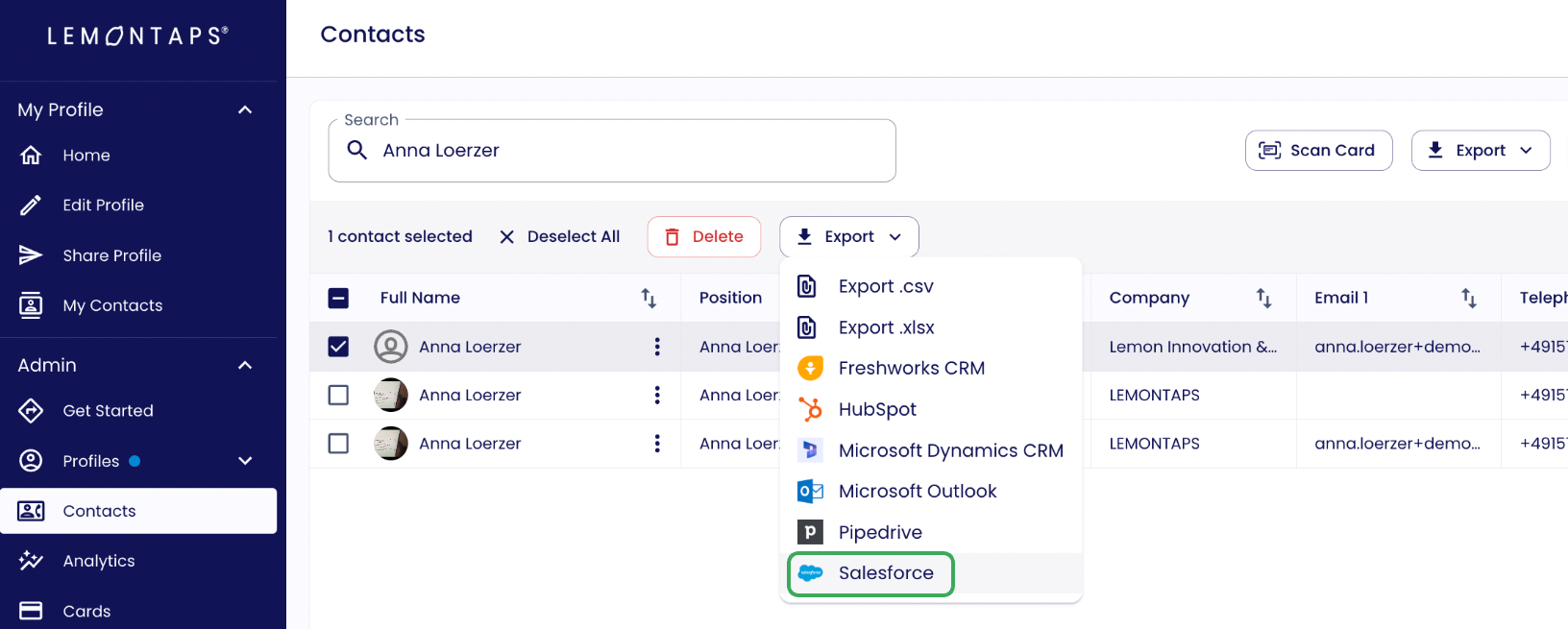Select Salesforce export option
This screenshot has width=1568, height=629.
click(931, 572)
